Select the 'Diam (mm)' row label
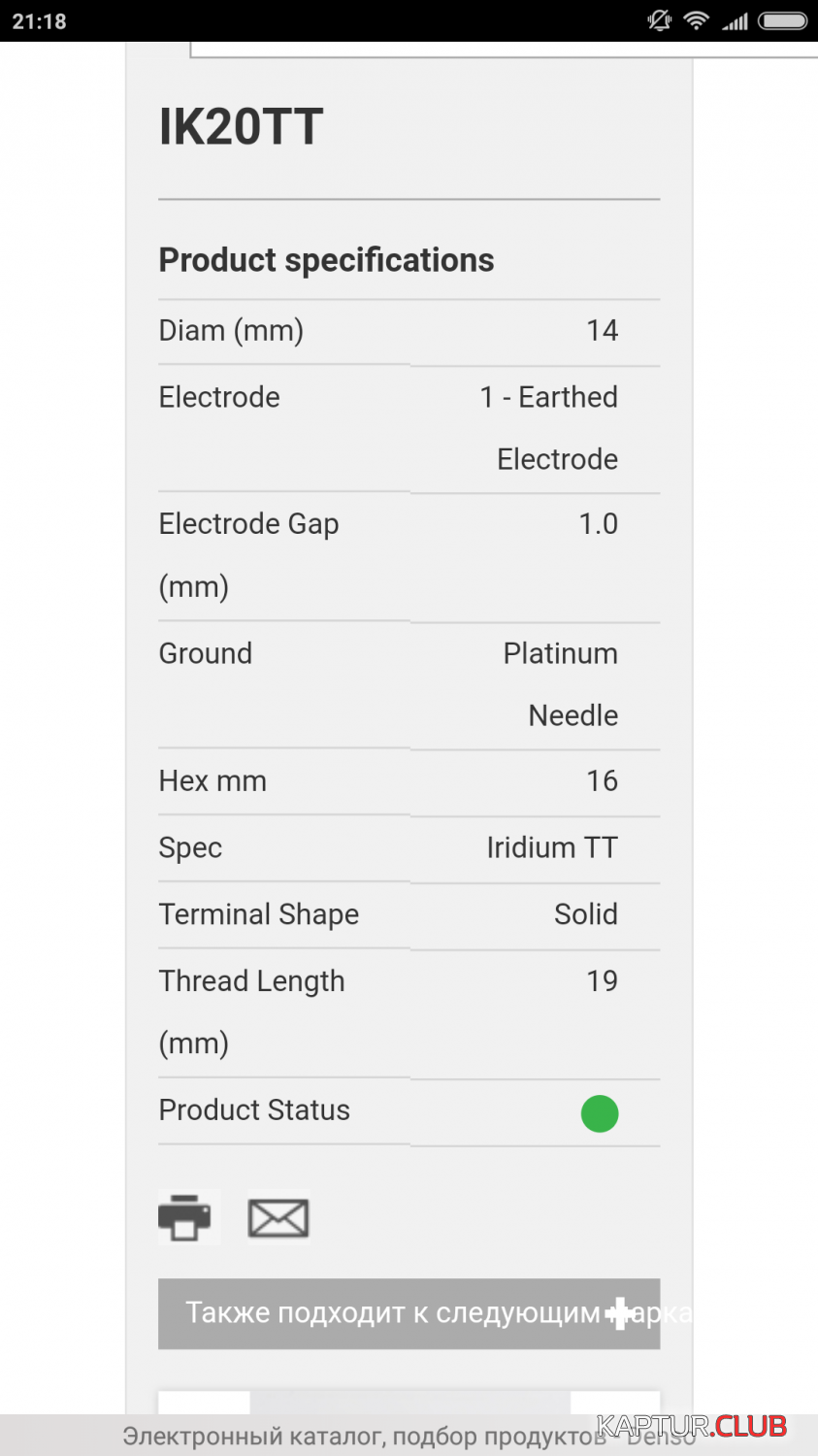This screenshot has height=1456, width=818. click(x=231, y=331)
